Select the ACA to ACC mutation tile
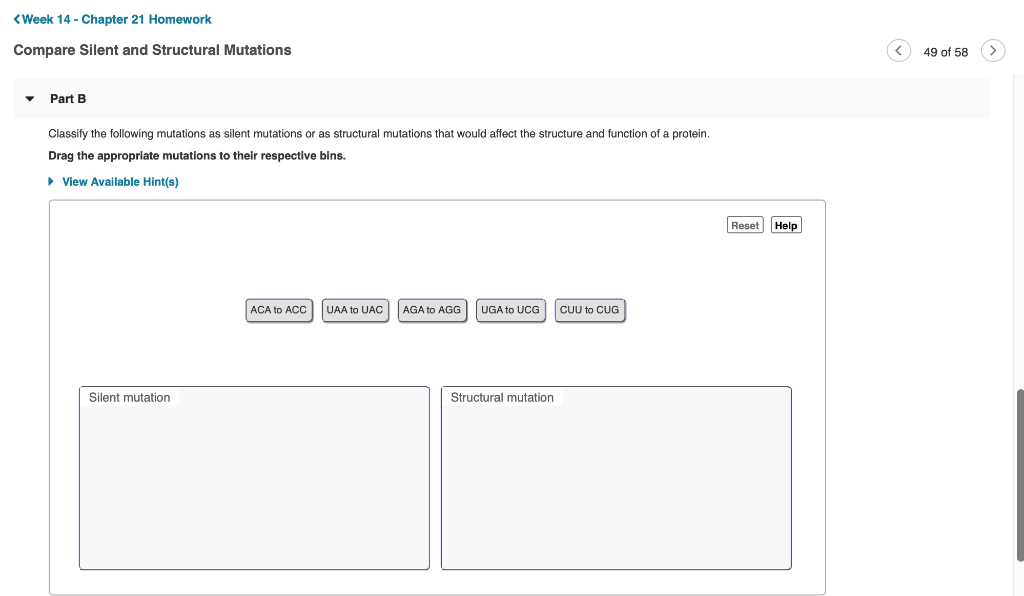The width and height of the screenshot is (1024, 596). pos(279,310)
